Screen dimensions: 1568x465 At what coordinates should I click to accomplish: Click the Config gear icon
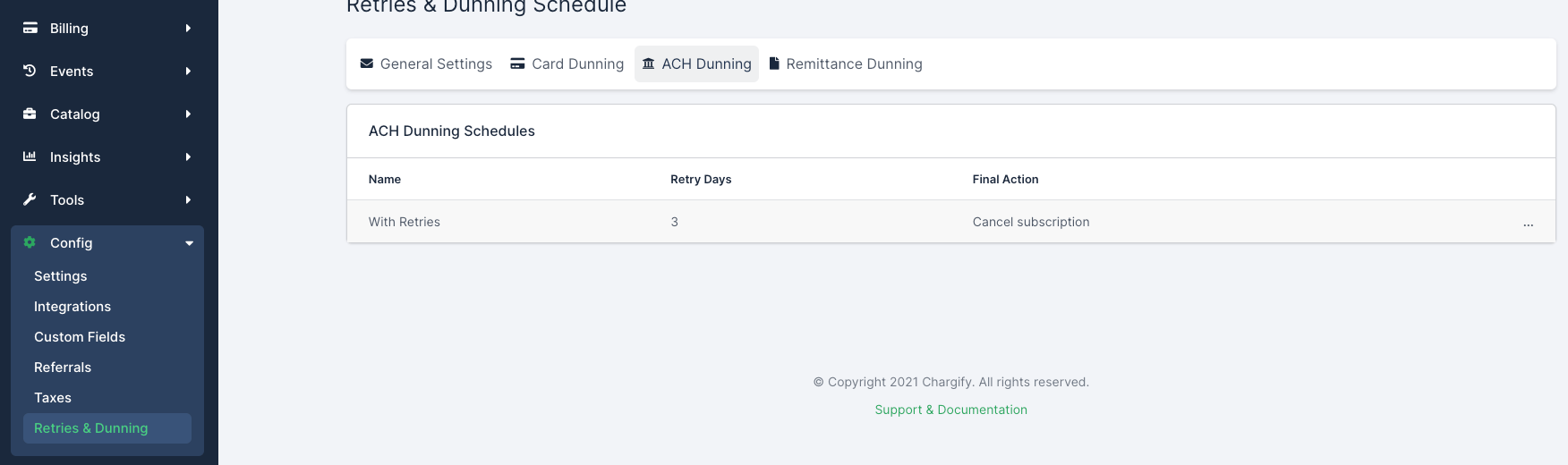tap(30, 242)
